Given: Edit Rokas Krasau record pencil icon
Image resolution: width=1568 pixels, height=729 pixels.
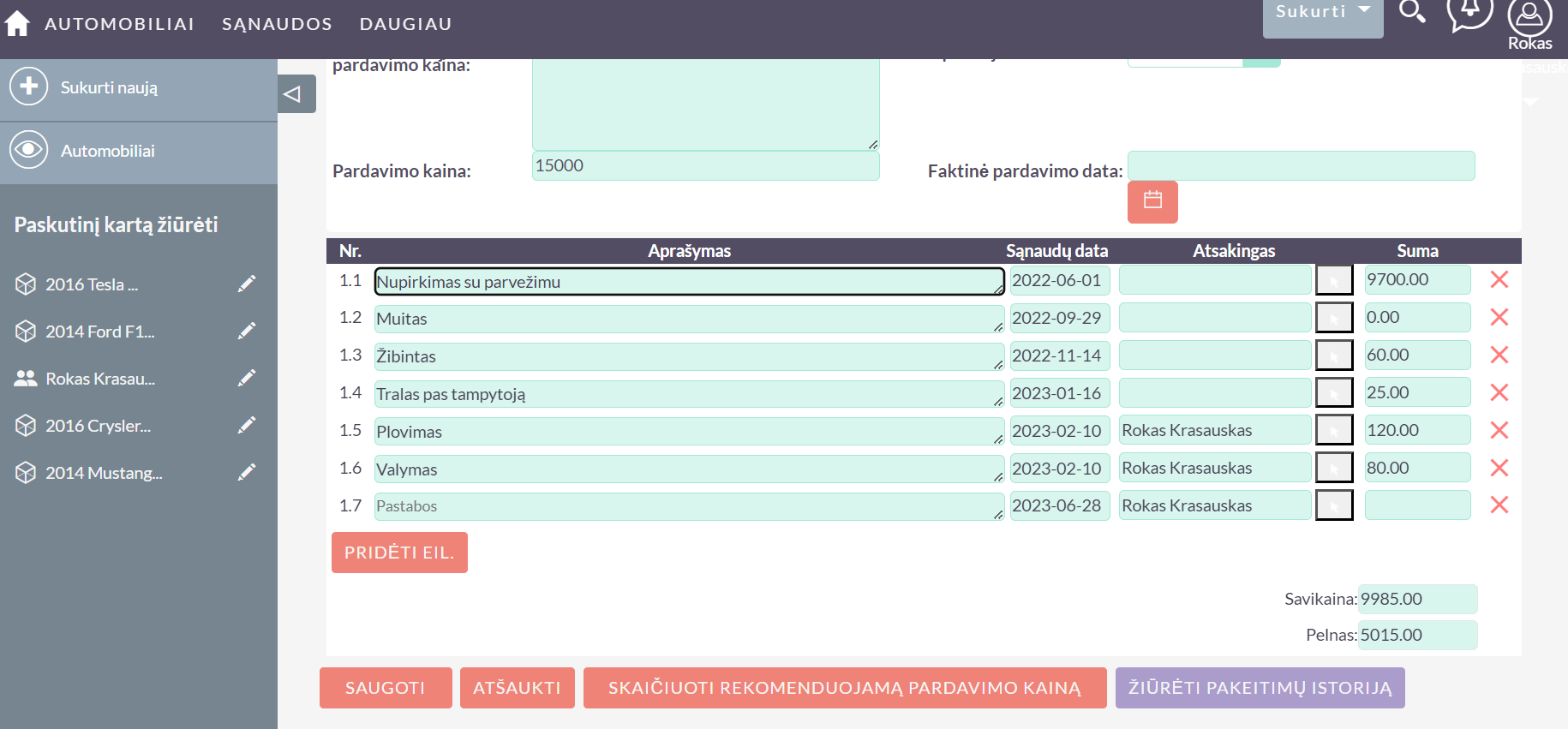Looking at the screenshot, I should pyautogui.click(x=247, y=378).
